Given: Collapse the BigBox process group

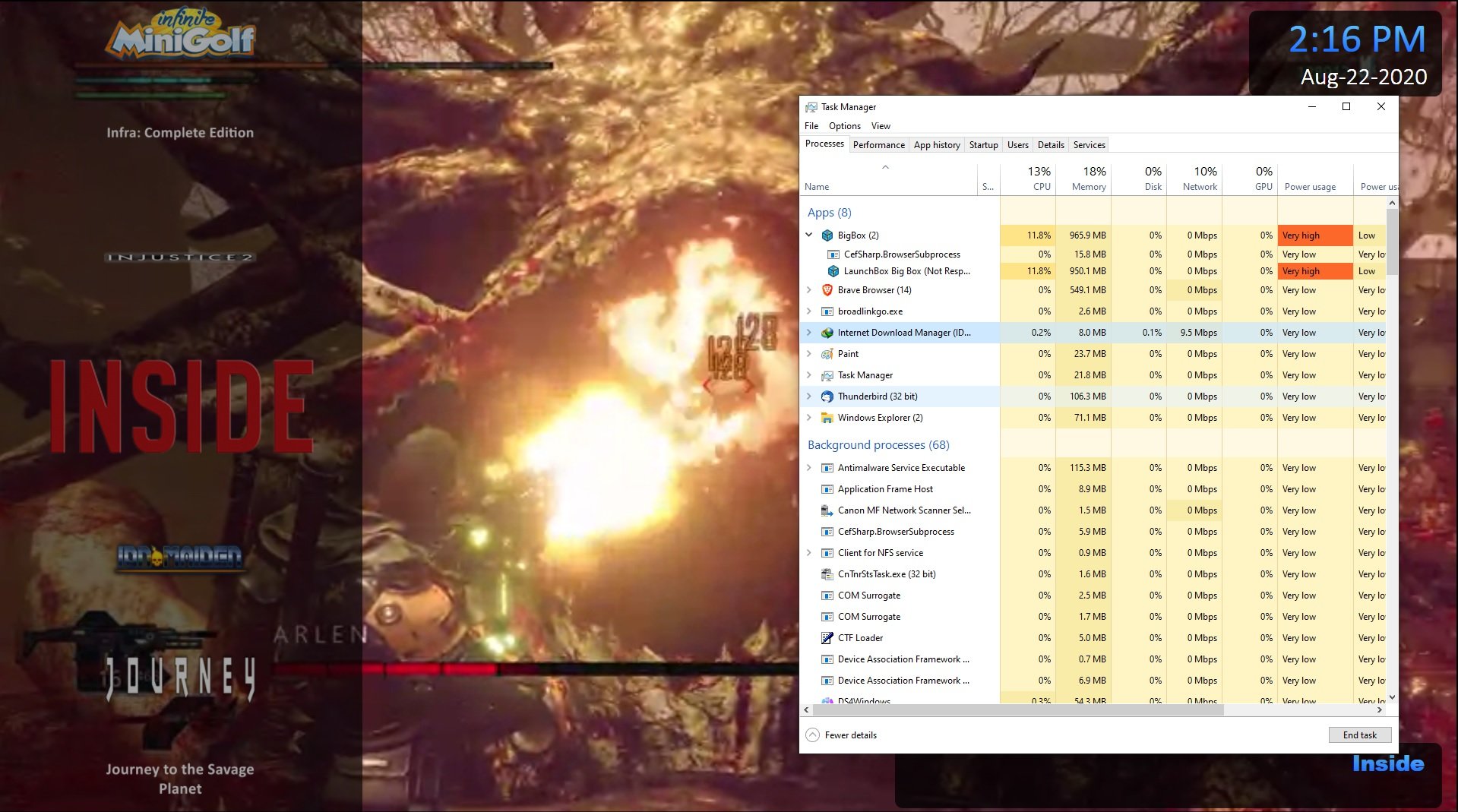Looking at the screenshot, I should (x=809, y=235).
